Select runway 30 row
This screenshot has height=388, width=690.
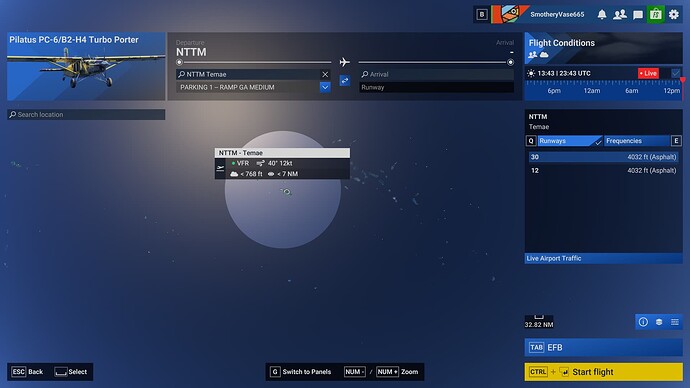(603, 157)
